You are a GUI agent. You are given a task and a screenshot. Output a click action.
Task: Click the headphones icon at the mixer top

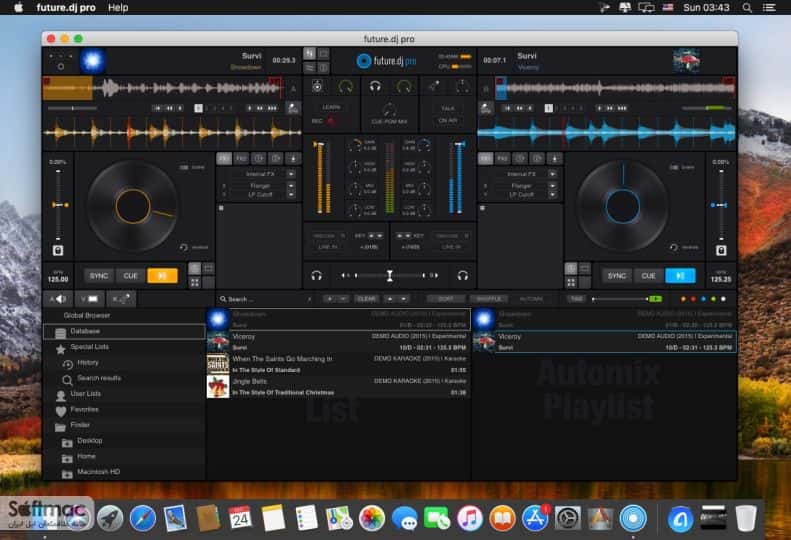[375, 86]
